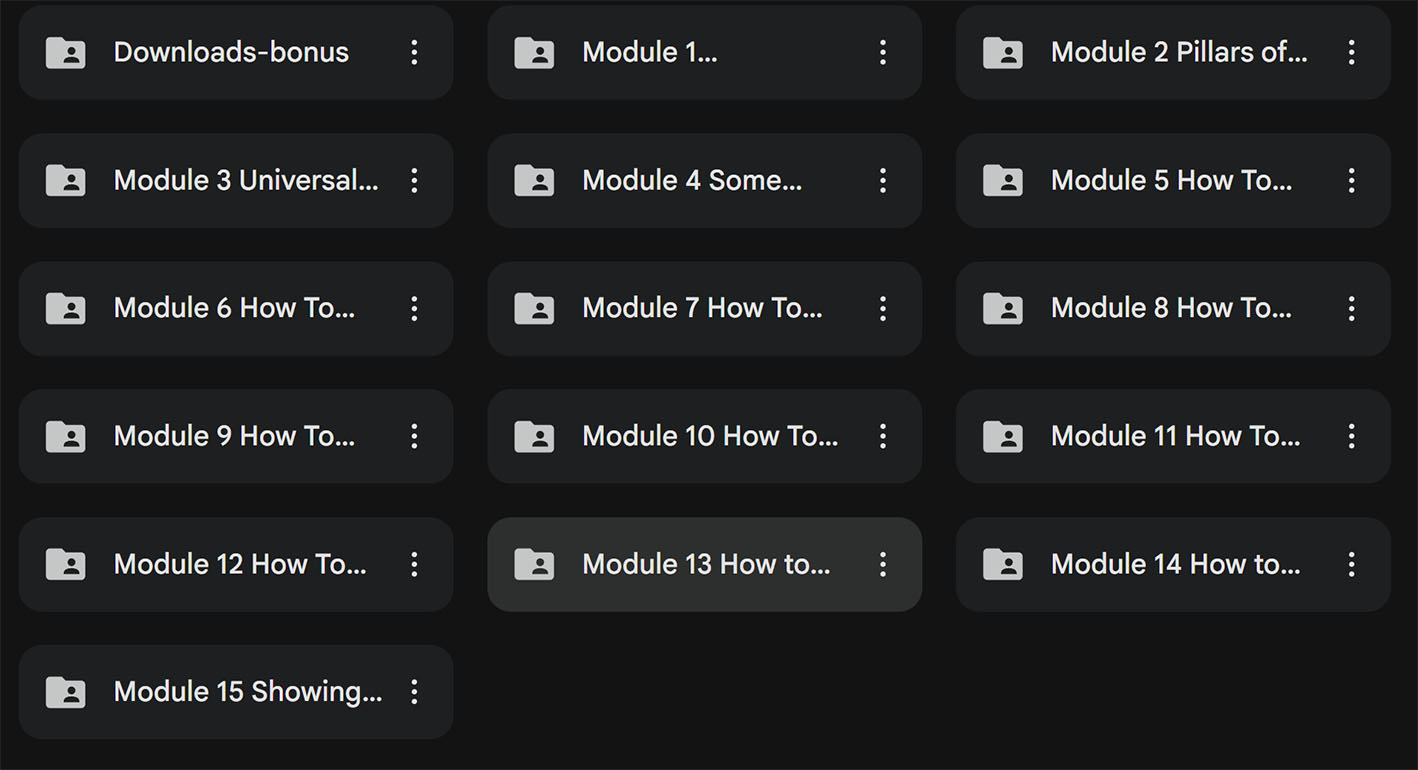
Task: Open the Module 5 How To folder
Action: tap(1171, 181)
